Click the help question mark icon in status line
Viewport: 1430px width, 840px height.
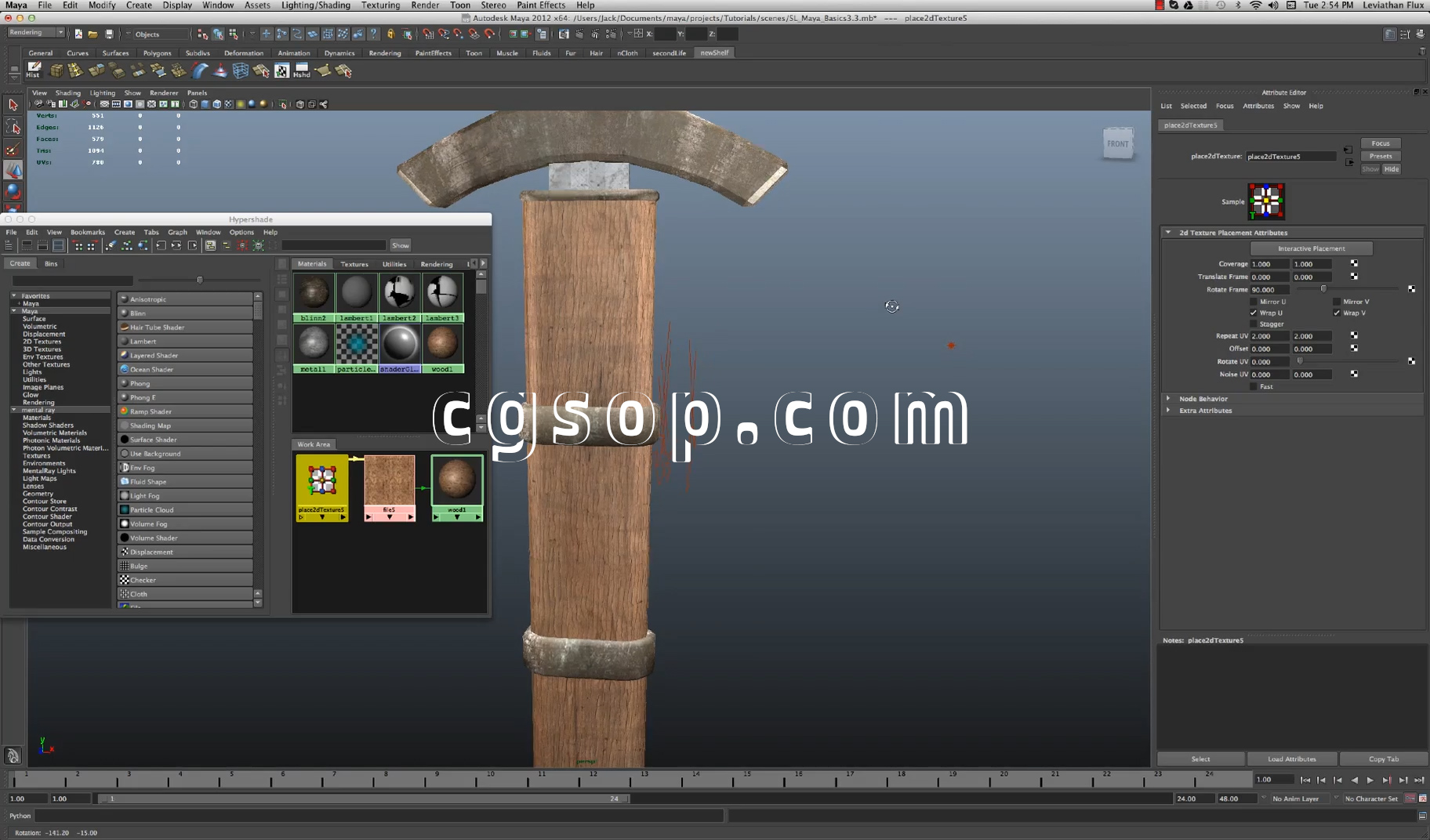point(374,34)
